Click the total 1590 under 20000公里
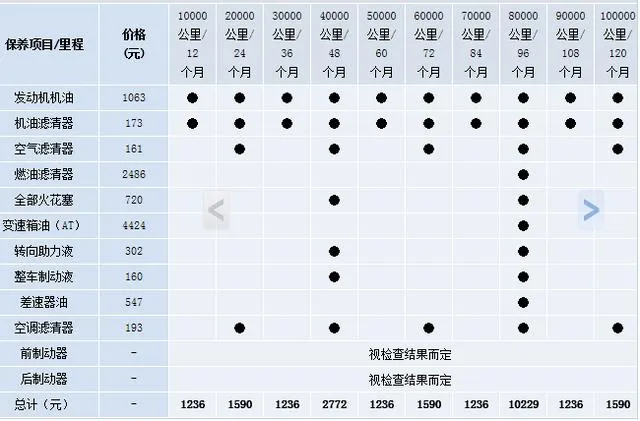The image size is (640, 421). (x=240, y=405)
